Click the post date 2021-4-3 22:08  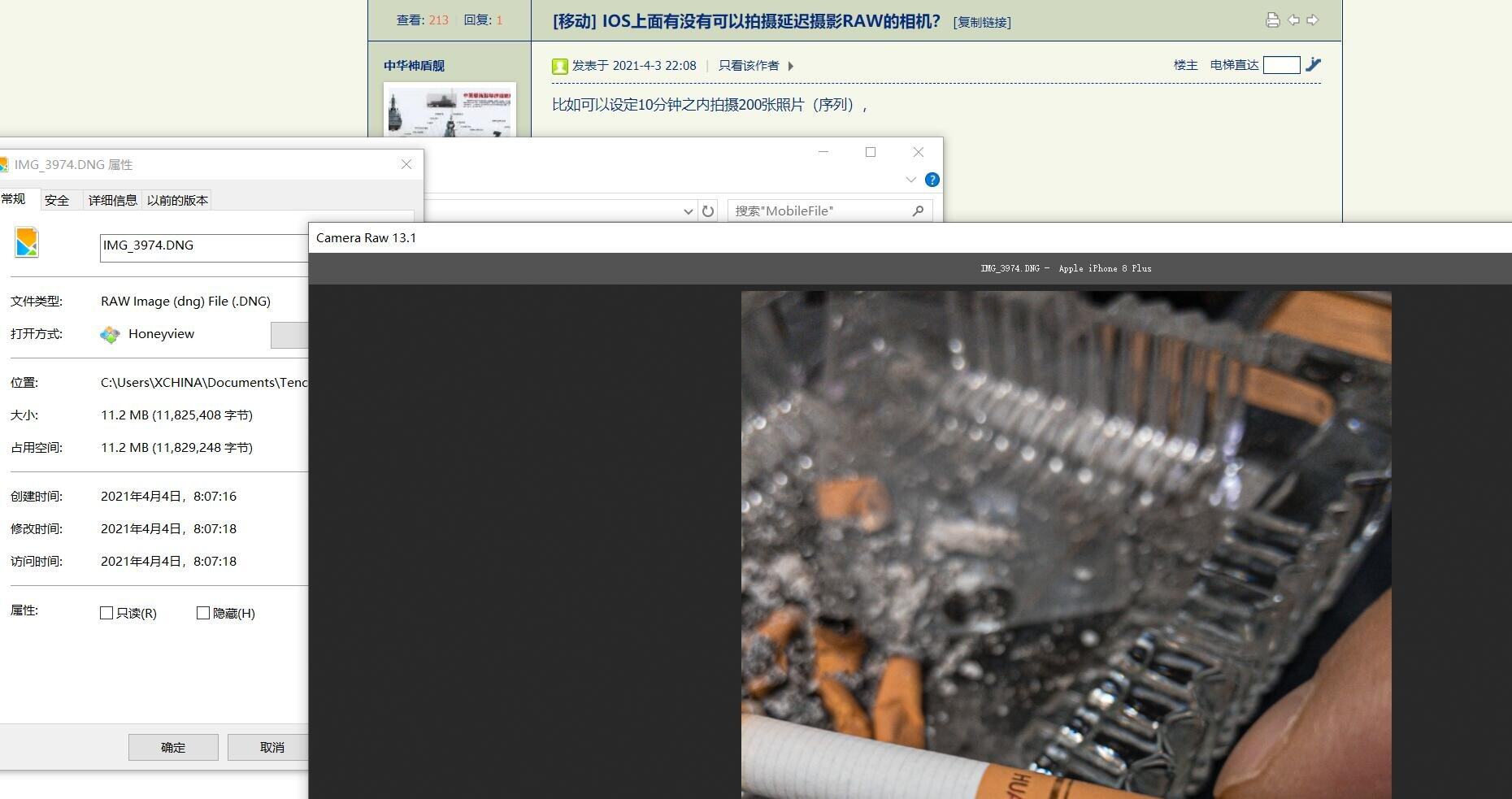[x=654, y=66]
